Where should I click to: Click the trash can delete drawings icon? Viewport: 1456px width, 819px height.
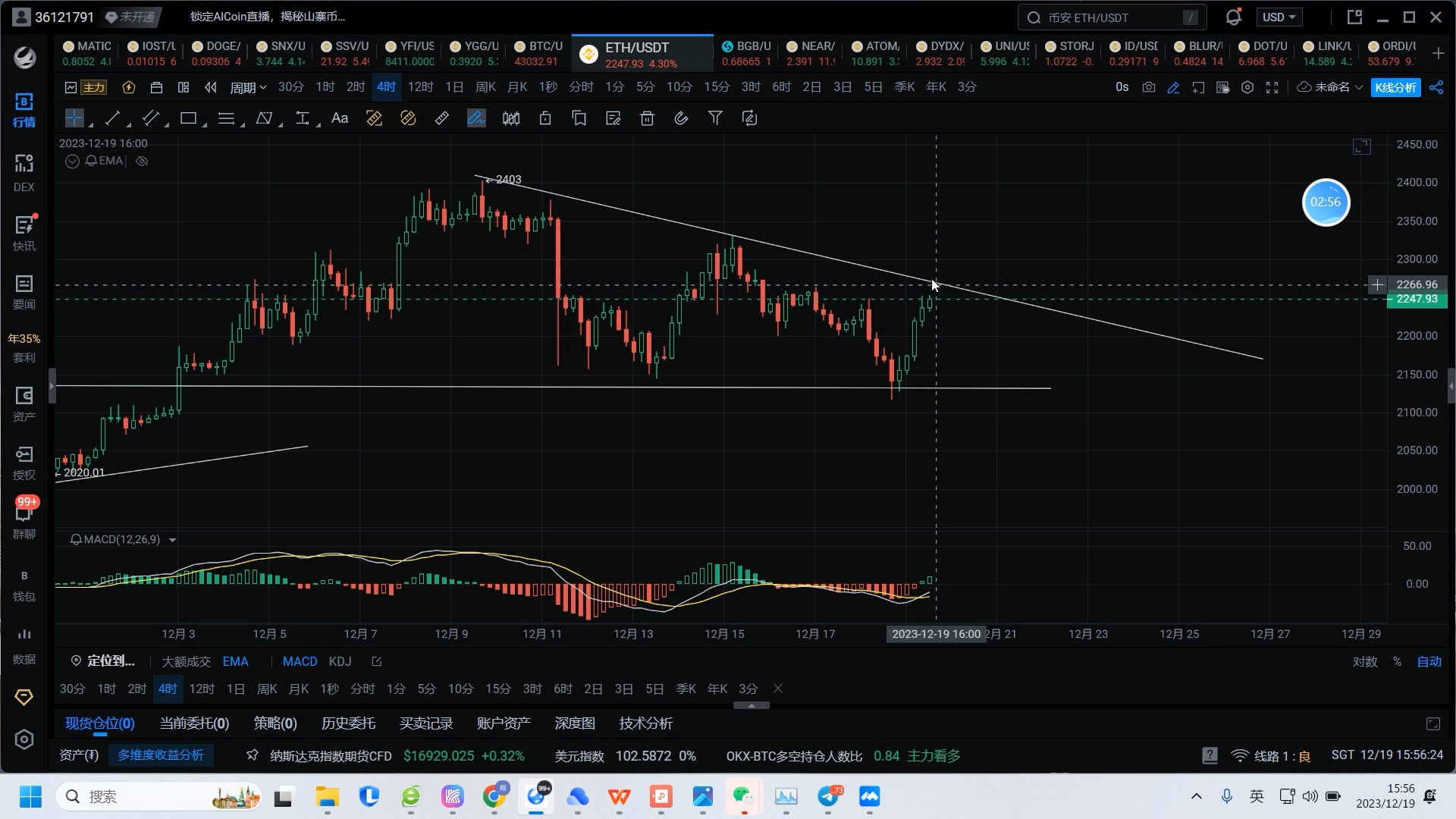pyautogui.click(x=647, y=118)
